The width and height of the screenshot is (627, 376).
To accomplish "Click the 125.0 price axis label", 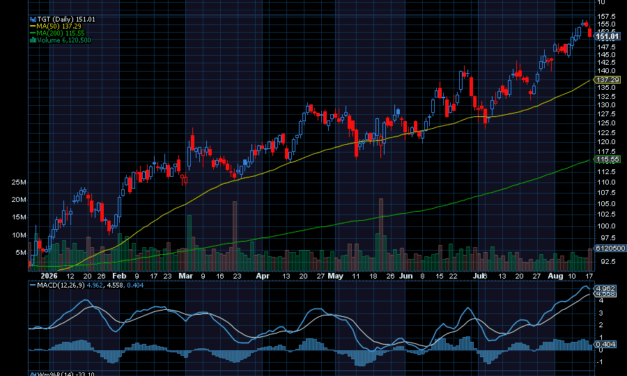I will pos(607,123).
